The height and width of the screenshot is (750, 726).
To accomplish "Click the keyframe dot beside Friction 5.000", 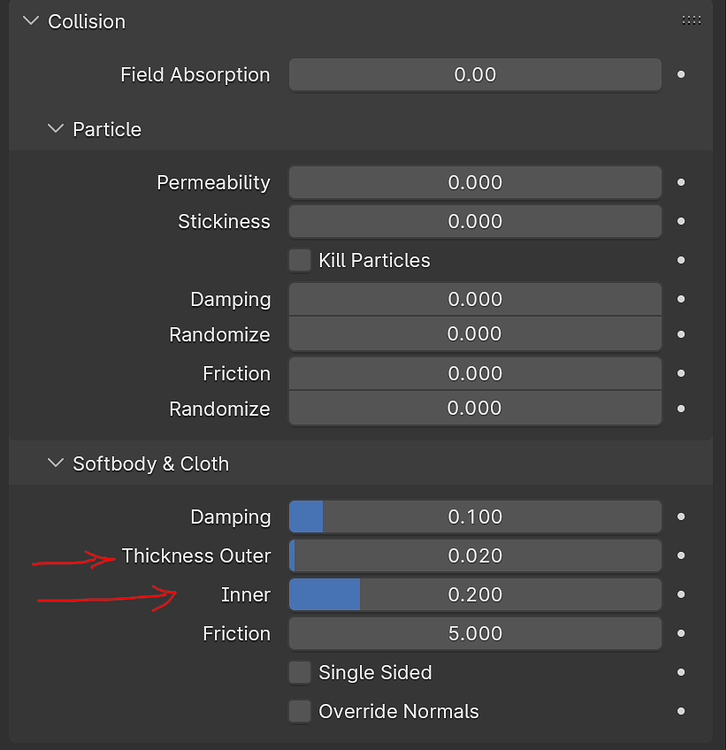I will click(681, 633).
